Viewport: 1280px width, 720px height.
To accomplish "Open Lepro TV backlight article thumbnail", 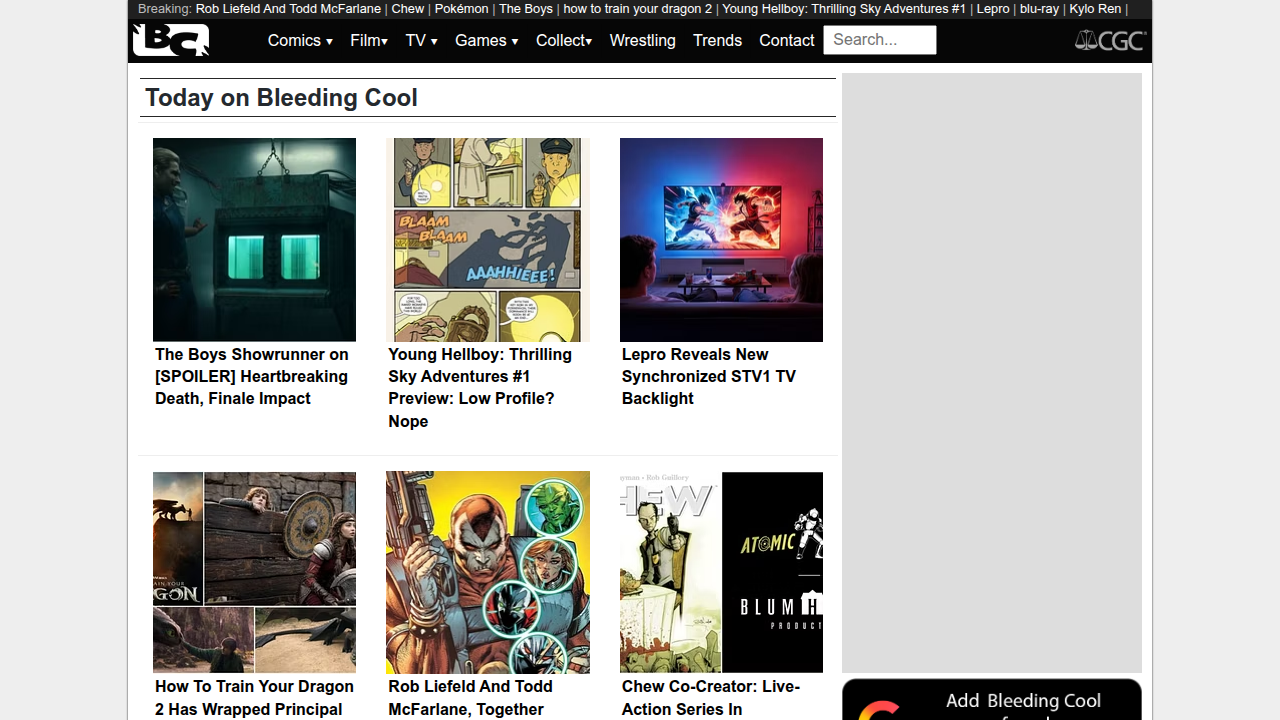I will pos(721,240).
